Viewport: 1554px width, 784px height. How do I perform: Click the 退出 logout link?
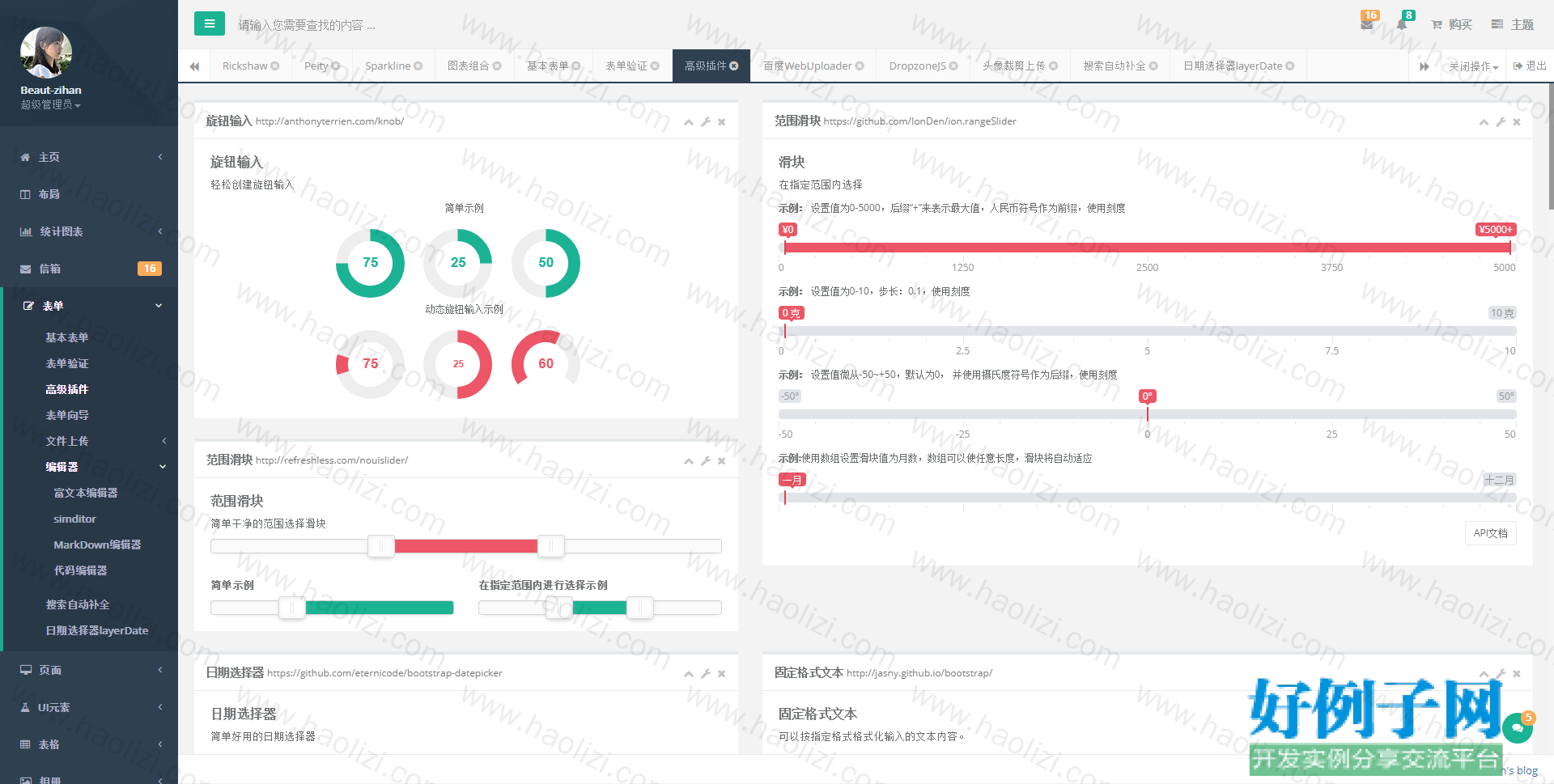click(x=1530, y=66)
